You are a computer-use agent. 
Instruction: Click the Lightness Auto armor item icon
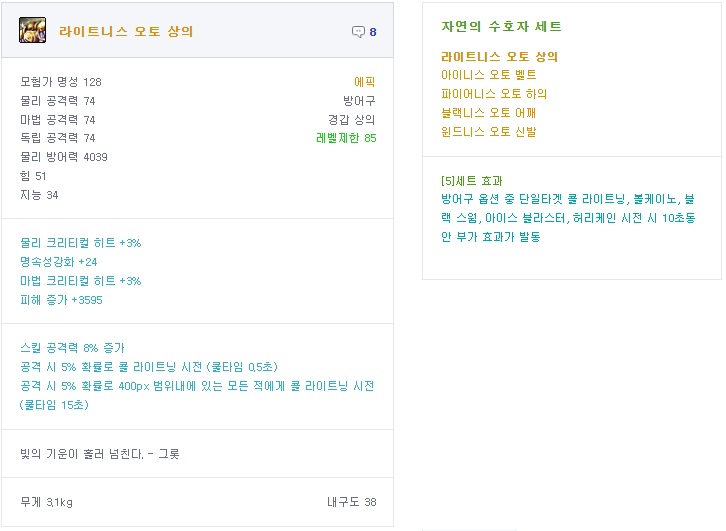pyautogui.click(x=32, y=31)
